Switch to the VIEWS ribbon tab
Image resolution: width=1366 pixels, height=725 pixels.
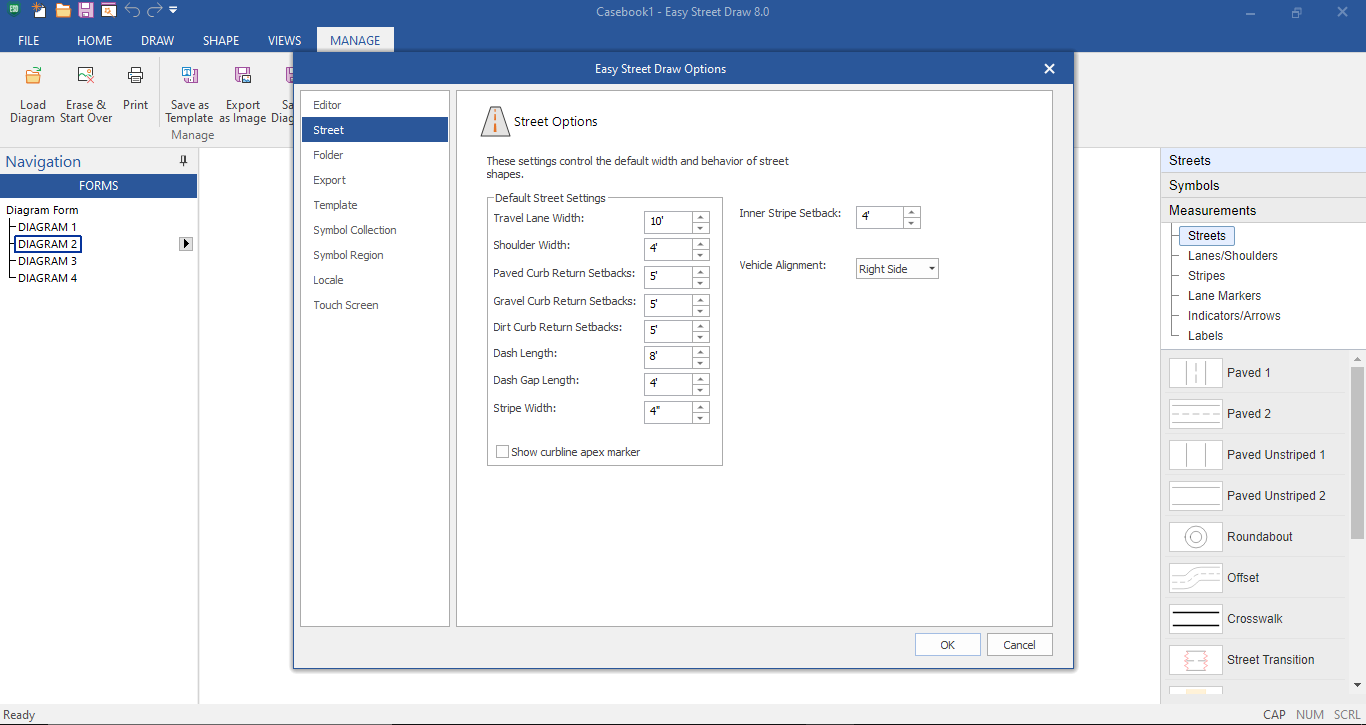pos(285,41)
